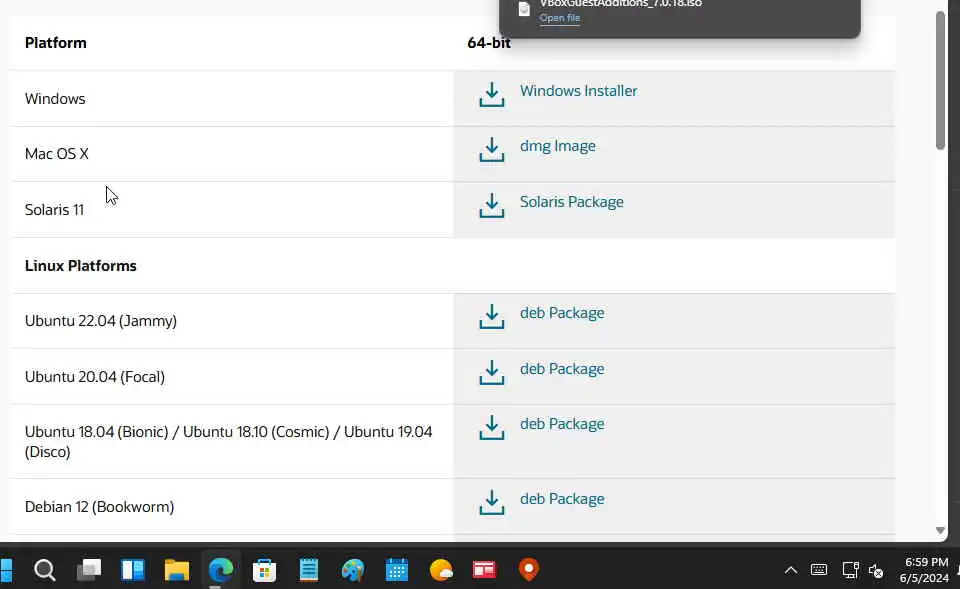Select the Solaris 11 platform cell
This screenshot has height=589, width=960.
(231, 209)
